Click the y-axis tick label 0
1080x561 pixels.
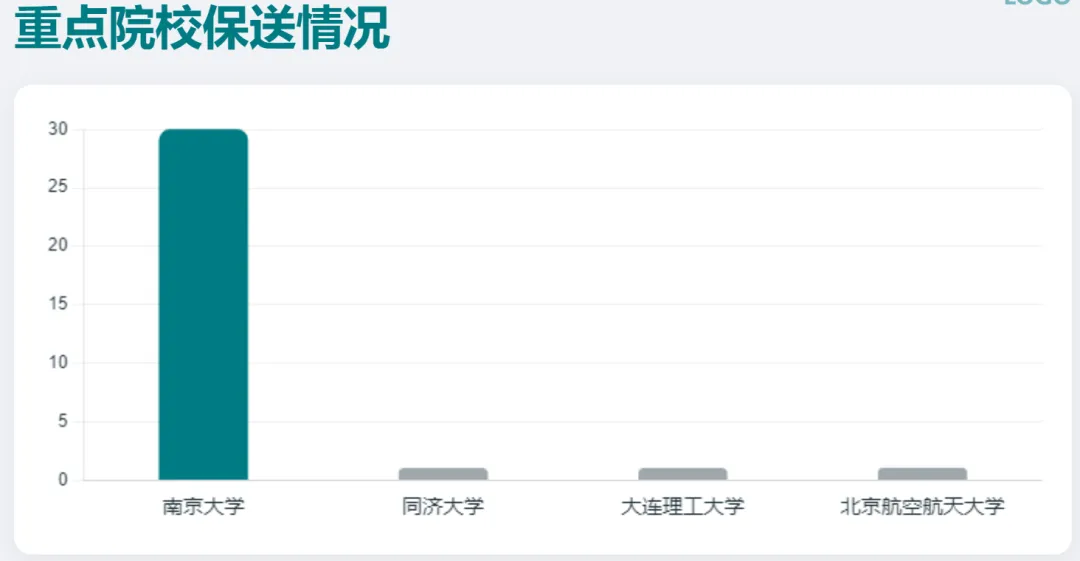click(x=63, y=480)
